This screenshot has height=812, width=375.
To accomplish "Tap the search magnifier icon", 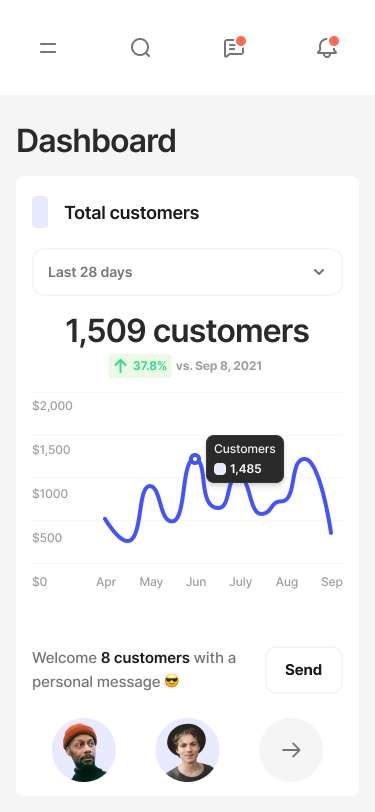I will pyautogui.click(x=140, y=48).
